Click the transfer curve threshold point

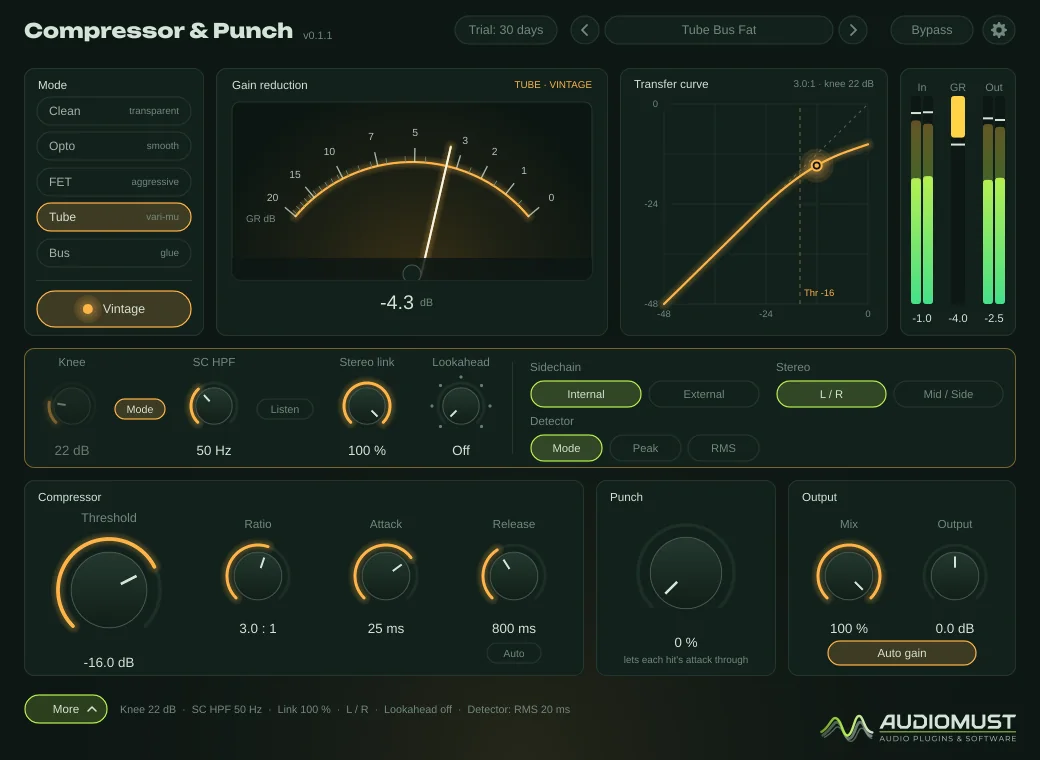816,165
